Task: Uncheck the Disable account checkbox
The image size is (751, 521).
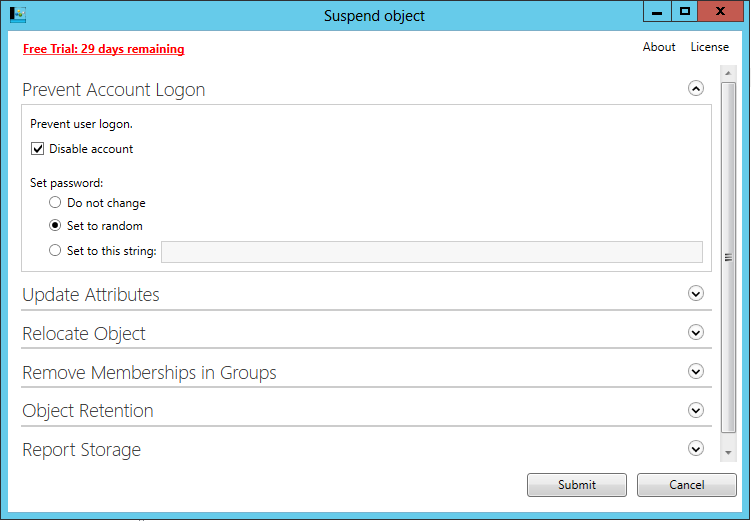Action: tap(37, 149)
